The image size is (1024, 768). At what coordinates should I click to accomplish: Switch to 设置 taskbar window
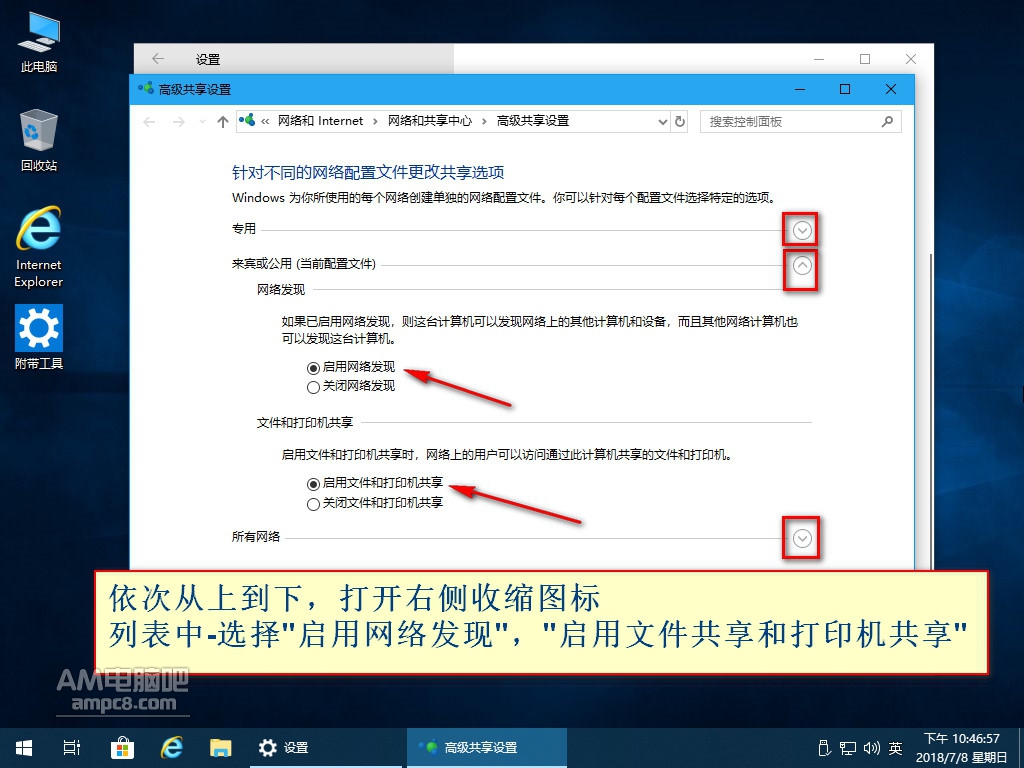pyautogui.click(x=327, y=748)
